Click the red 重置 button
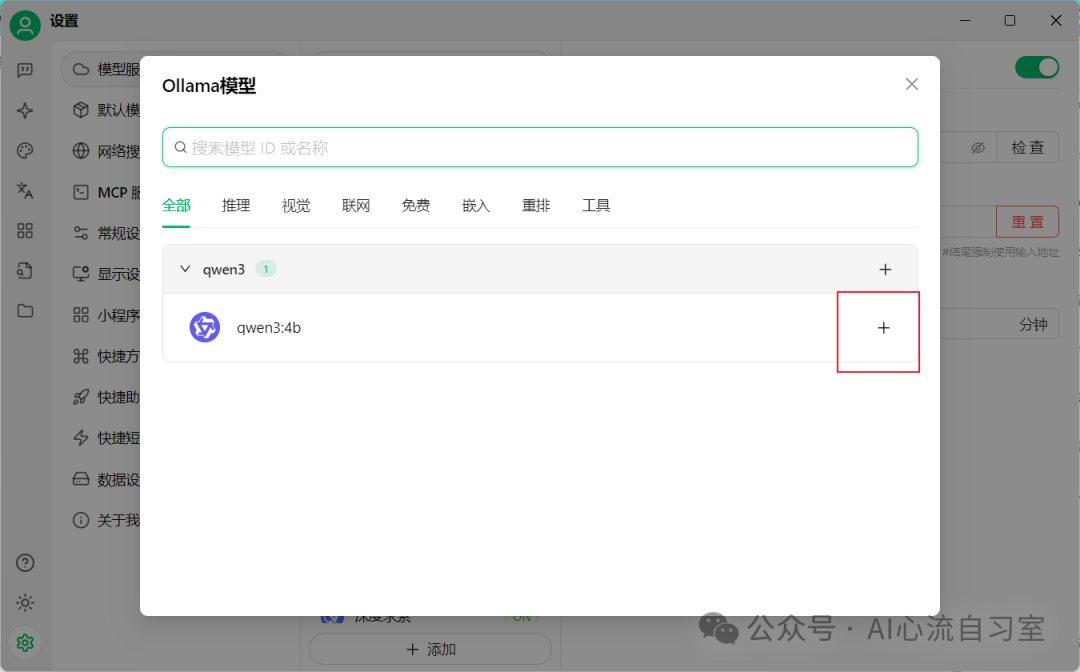Screen dimensions: 1080x672 tap(1028, 222)
